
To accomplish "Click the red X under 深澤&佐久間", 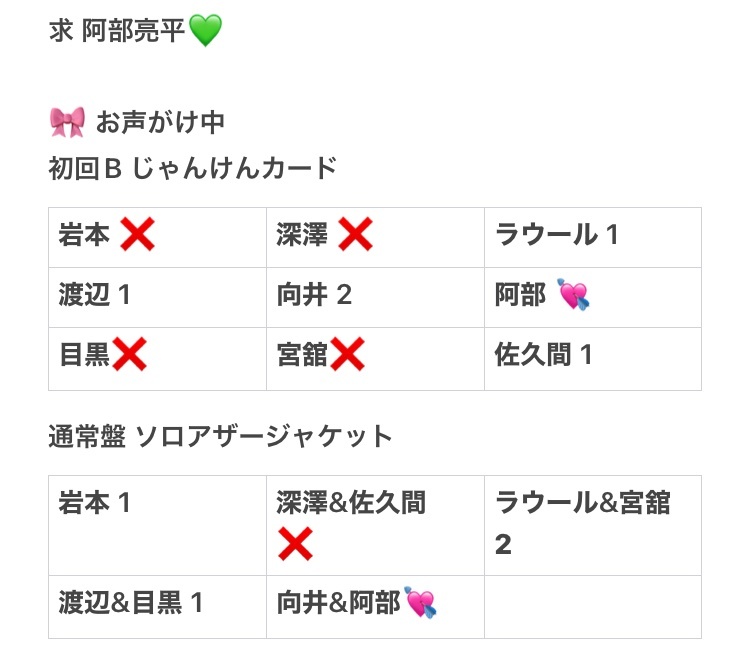I will tap(295, 544).
